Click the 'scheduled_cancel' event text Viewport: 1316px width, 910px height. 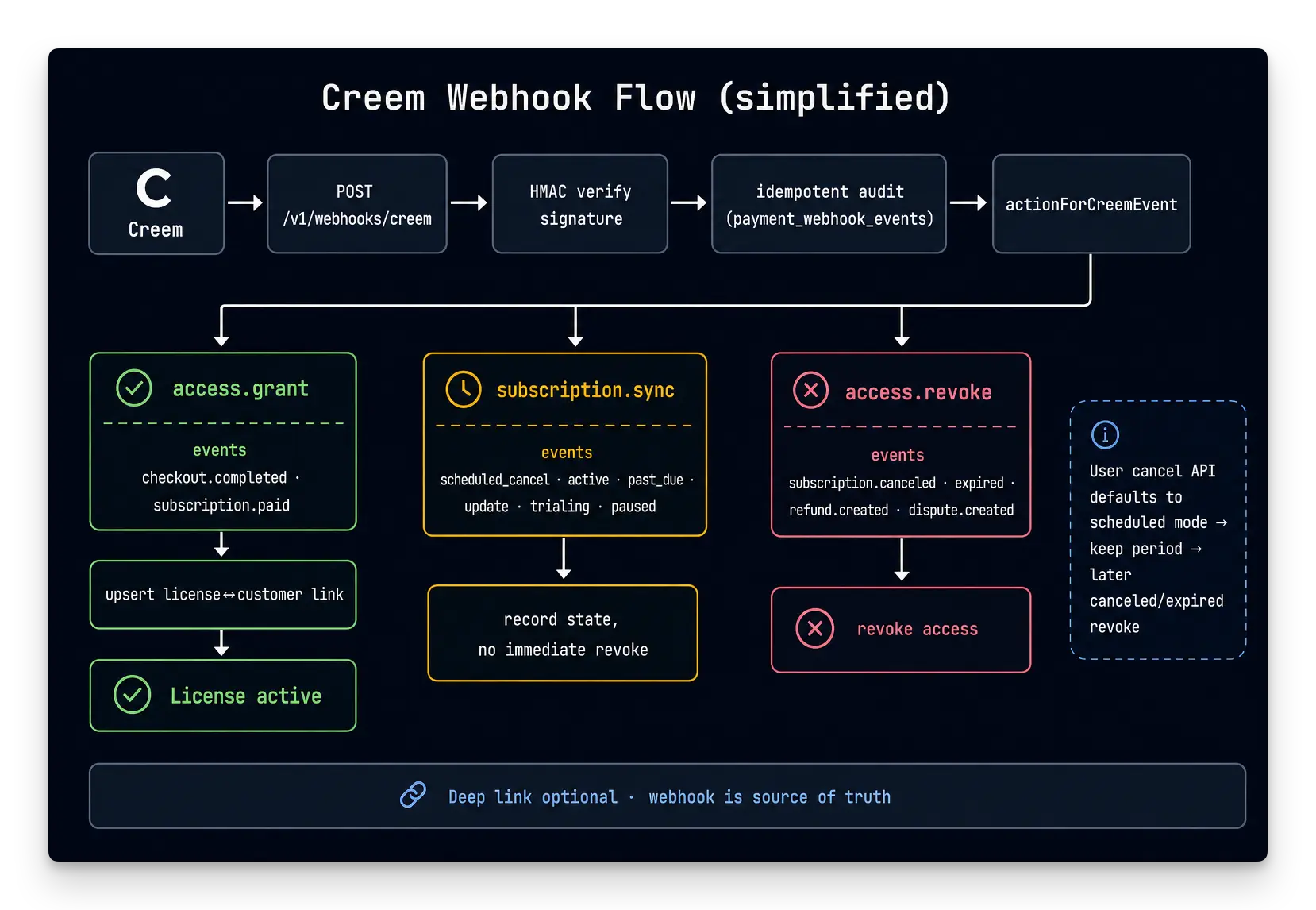[495, 480]
